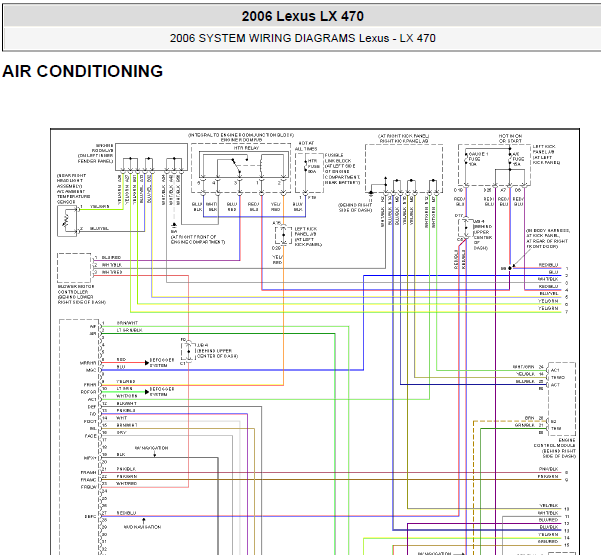Select the FRAMH pin label
Screen dimensions: 601x555
(x=88, y=473)
